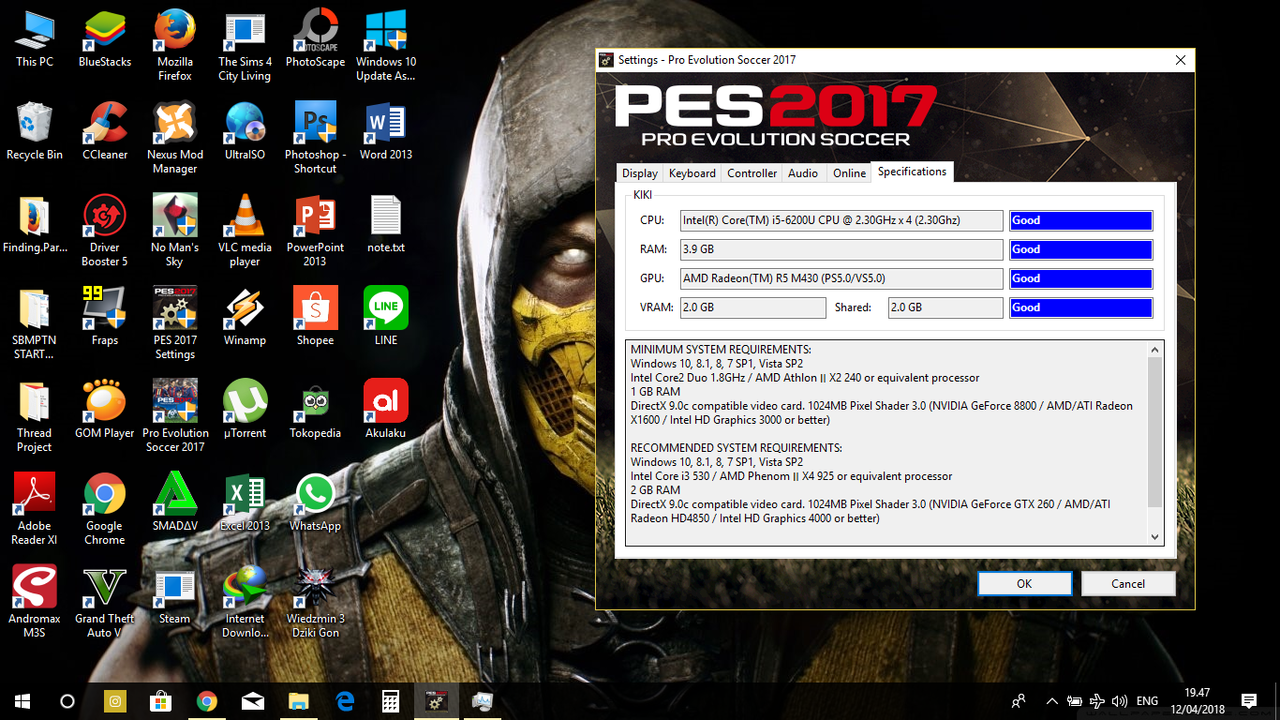The height and width of the screenshot is (720, 1280).
Task: Select the Excel 2013 desktop icon
Action: click(245, 504)
